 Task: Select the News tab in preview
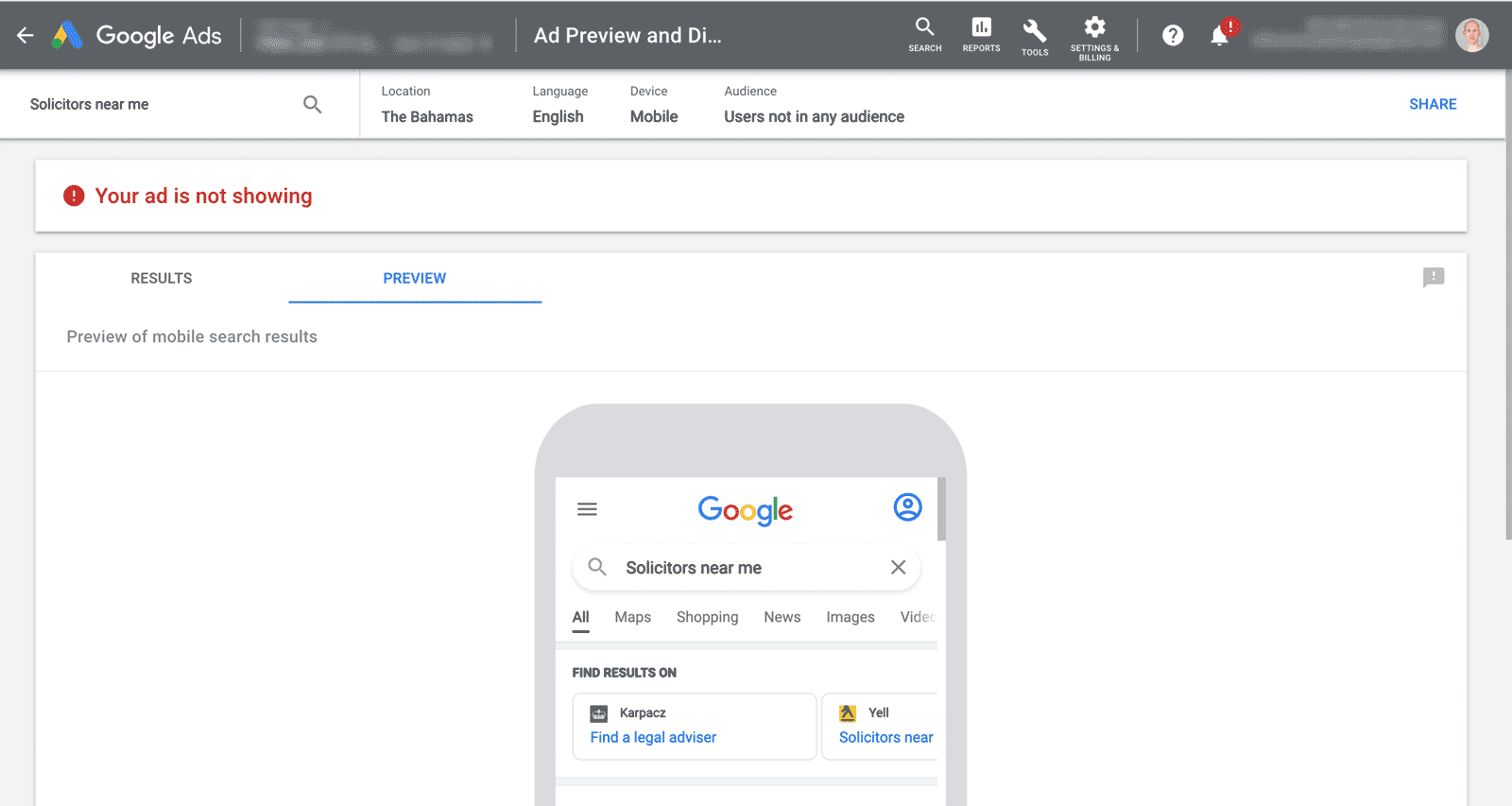pos(782,617)
